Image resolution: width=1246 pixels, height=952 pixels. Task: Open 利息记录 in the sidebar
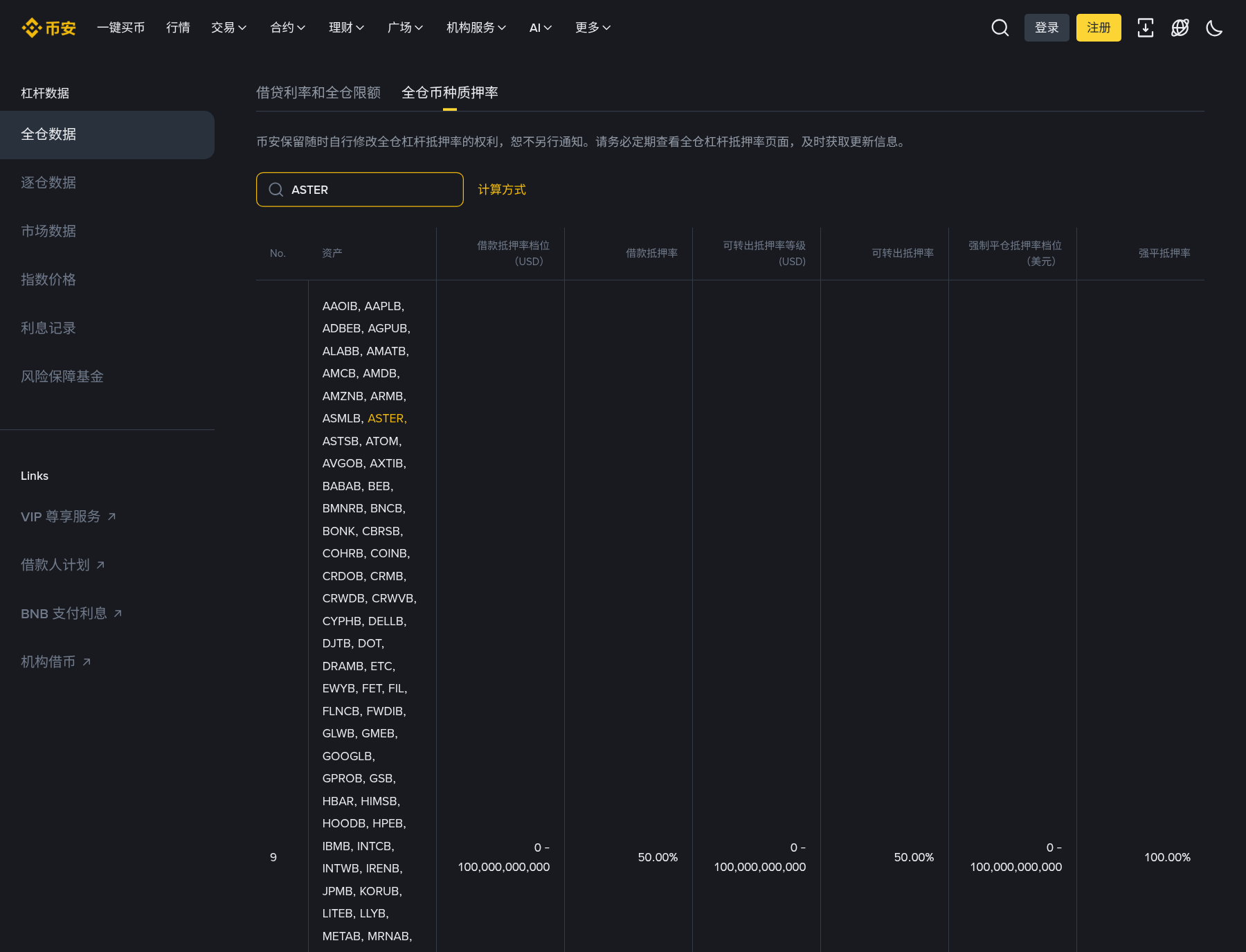coord(48,328)
